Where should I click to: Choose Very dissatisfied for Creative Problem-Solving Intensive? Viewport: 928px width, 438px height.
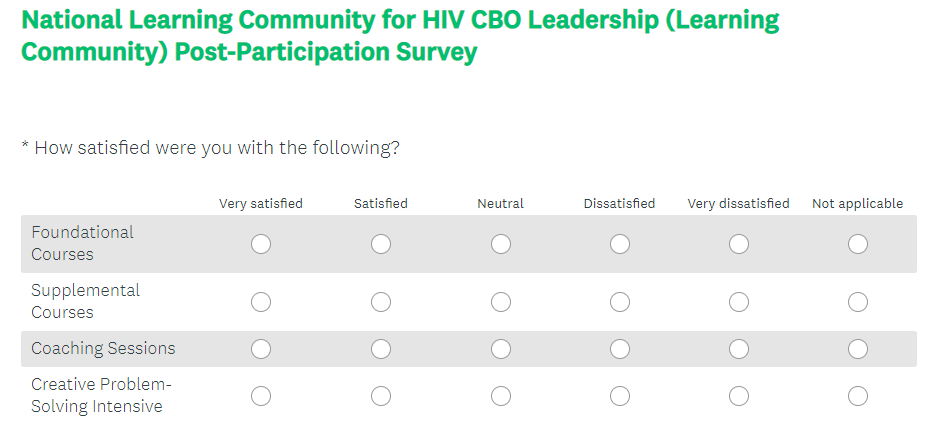(739, 396)
